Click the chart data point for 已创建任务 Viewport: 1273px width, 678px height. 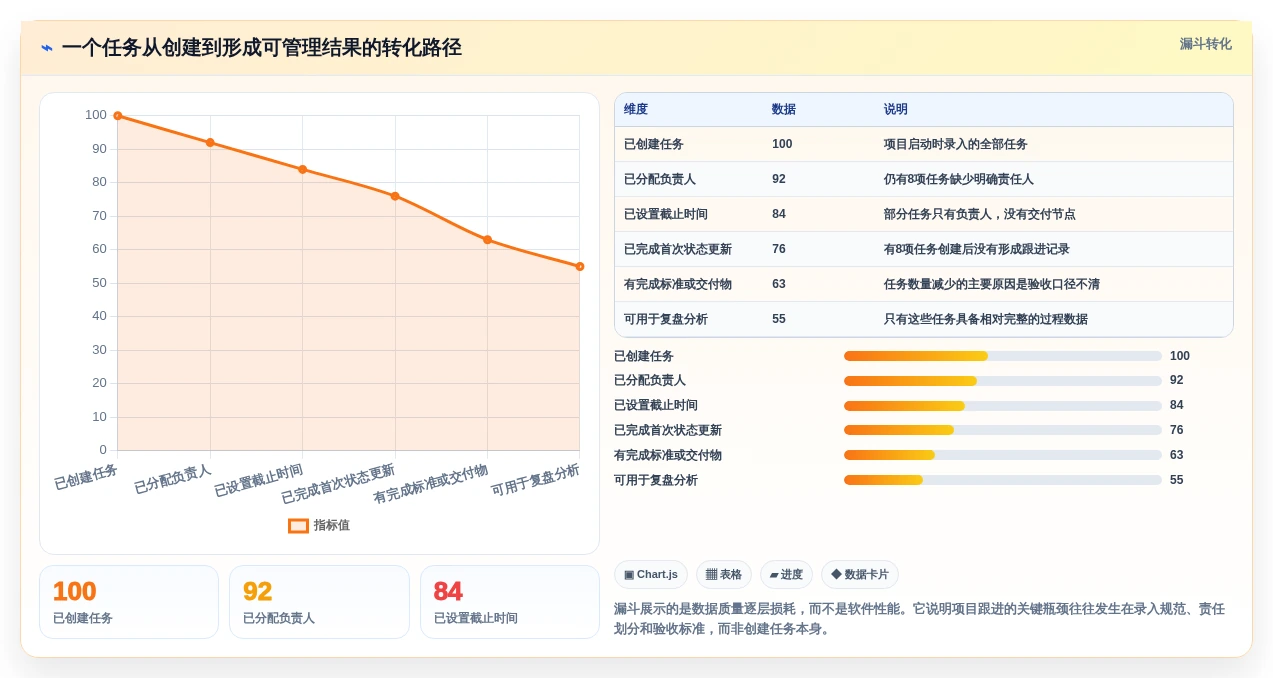tap(118, 116)
